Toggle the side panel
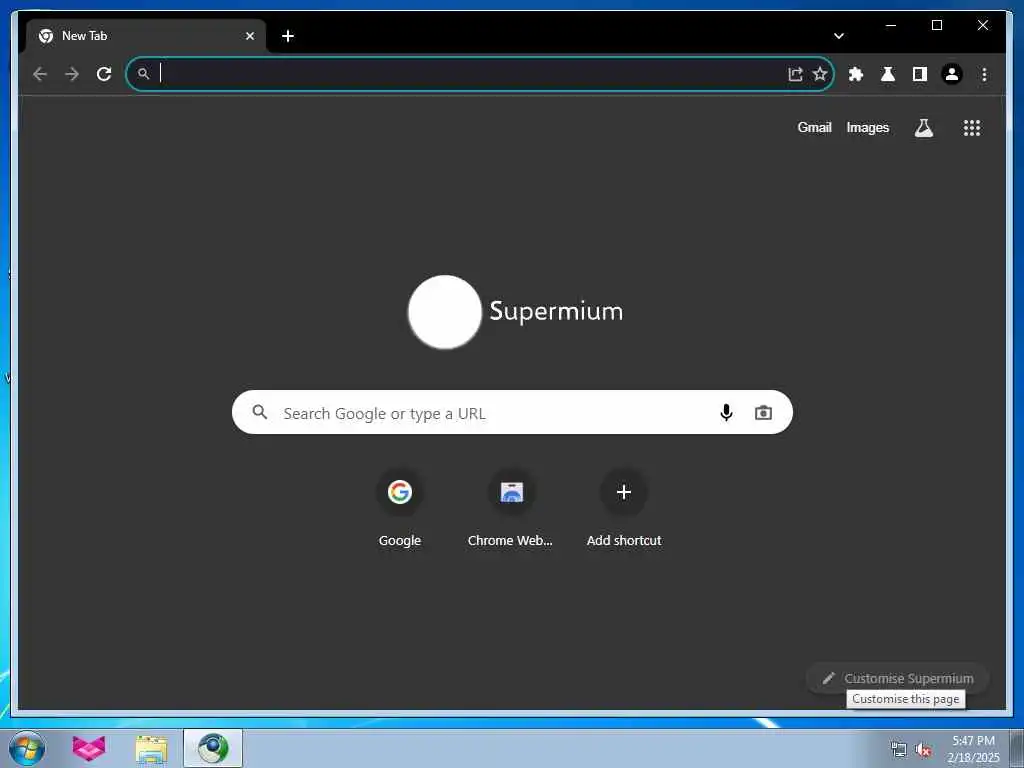1024x768 pixels. coord(920,74)
